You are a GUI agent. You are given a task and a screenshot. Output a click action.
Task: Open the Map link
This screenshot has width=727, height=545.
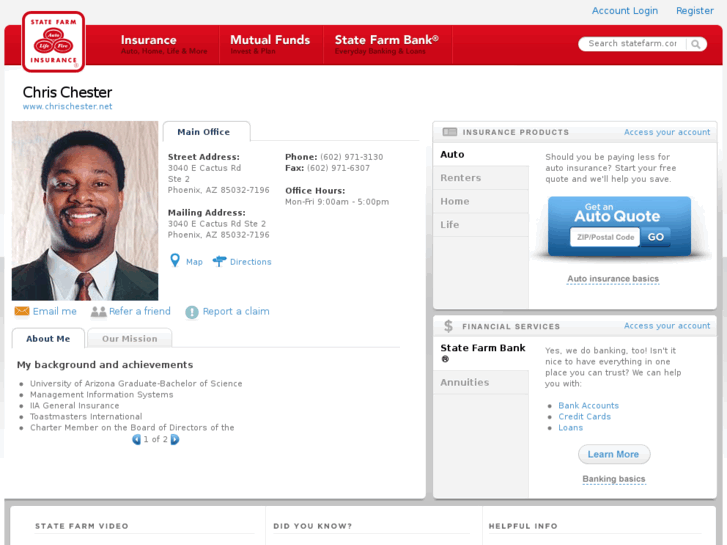194,262
